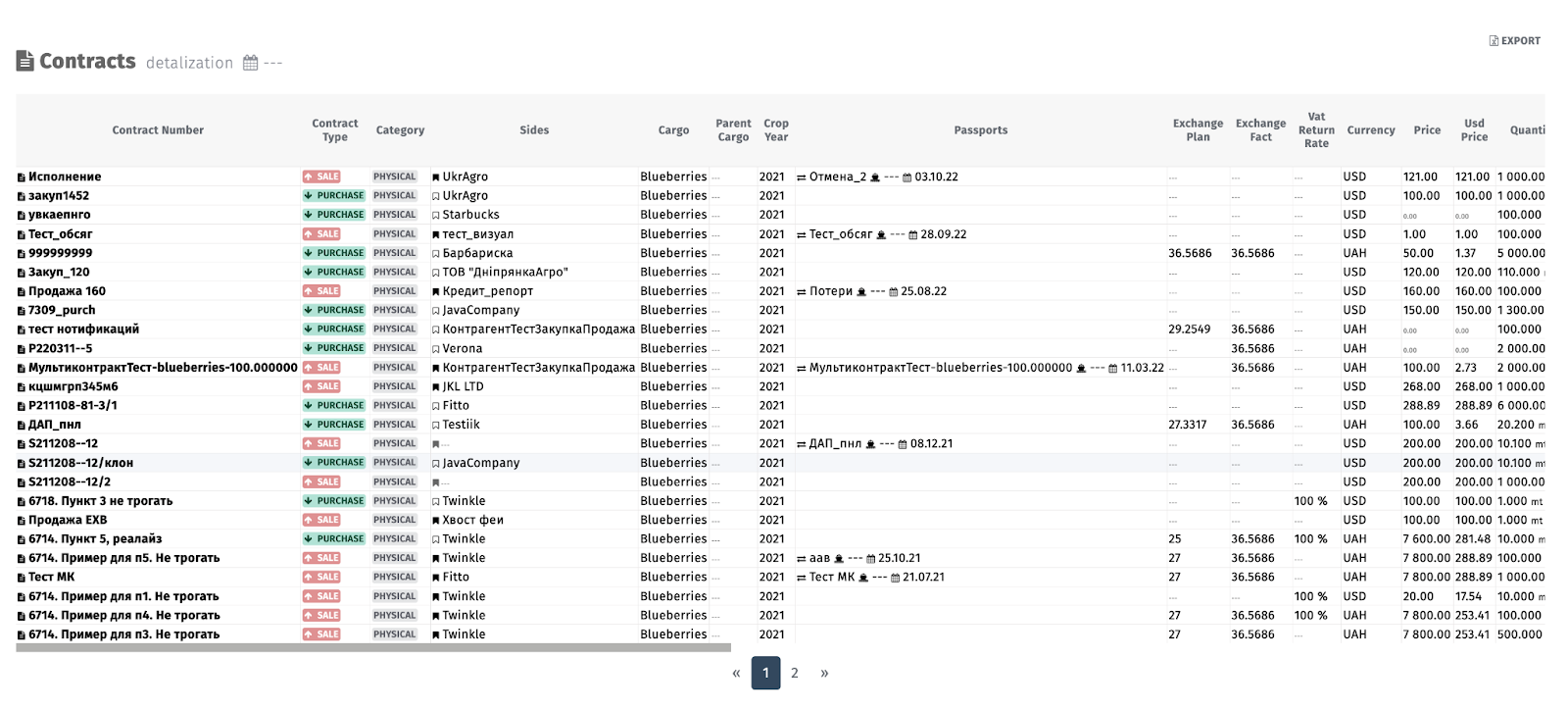The height and width of the screenshot is (709, 1568).
Task: Open contract 6718. Пункт 3 не трогать
Action: pos(100,501)
